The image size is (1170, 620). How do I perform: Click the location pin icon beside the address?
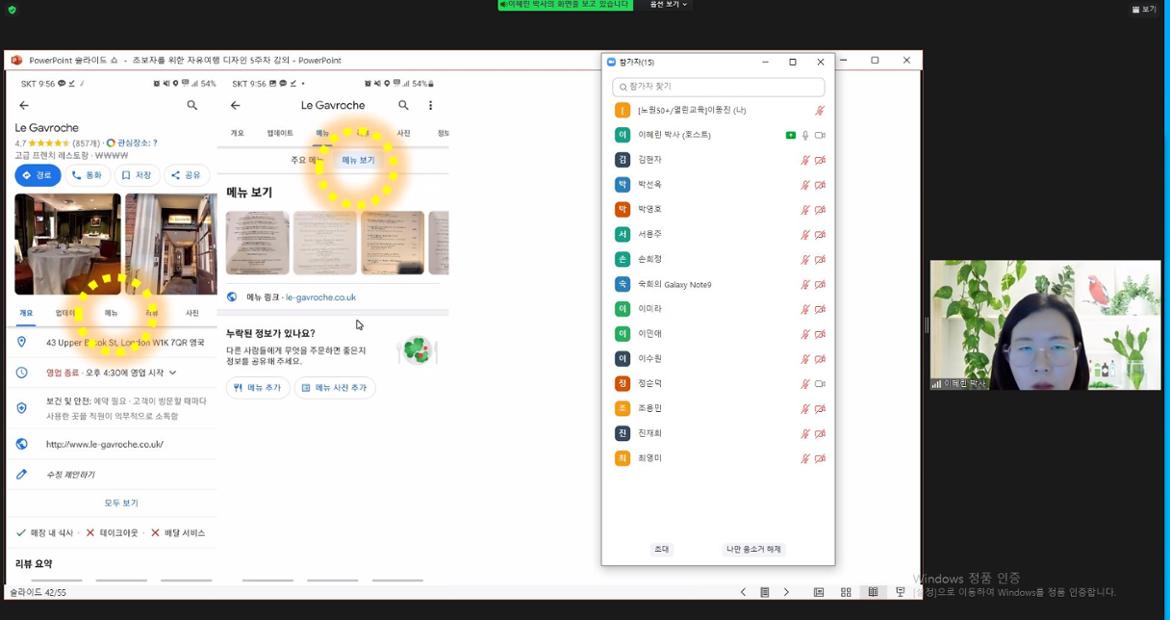point(22,342)
